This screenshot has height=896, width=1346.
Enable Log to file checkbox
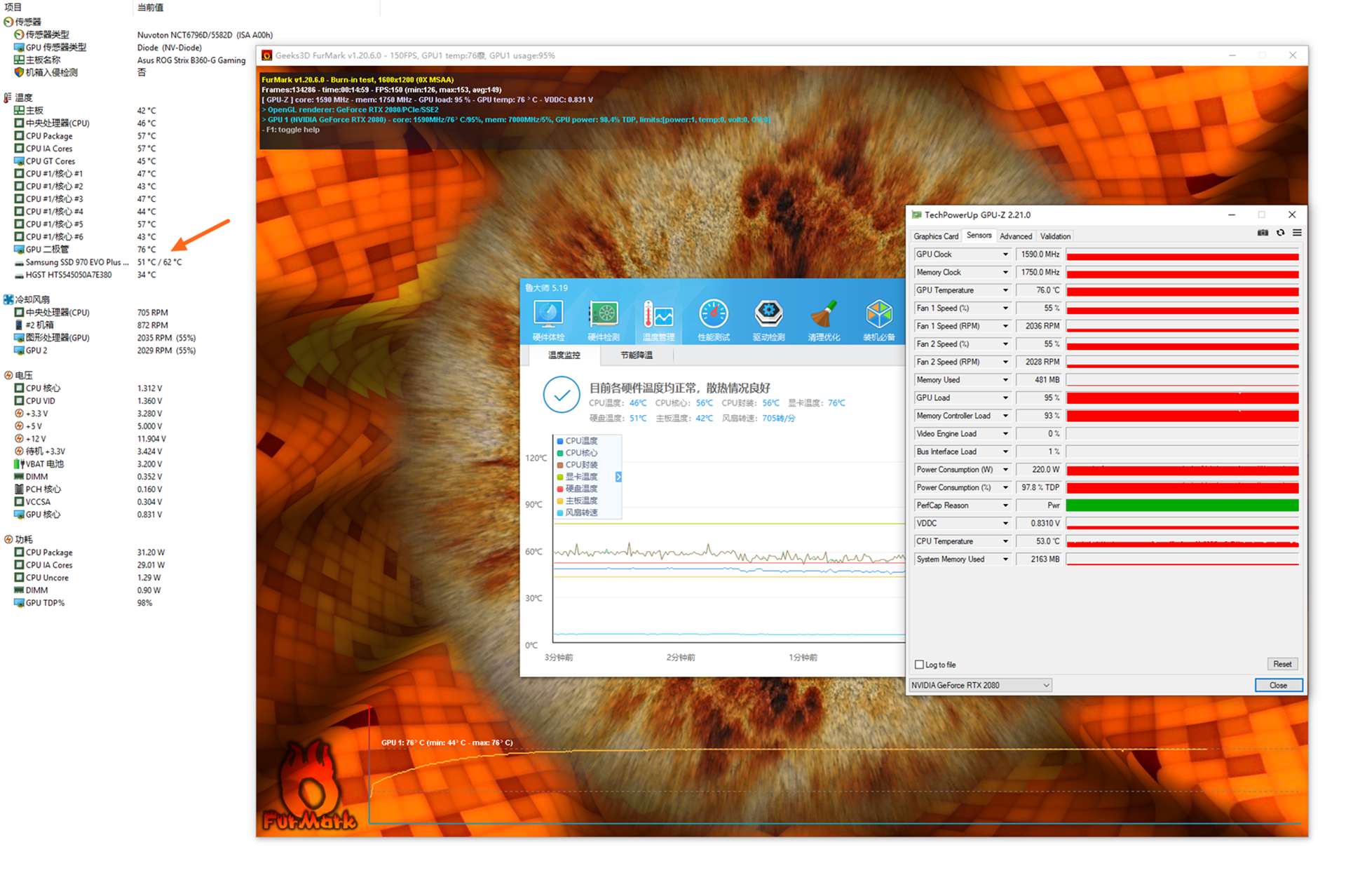tap(919, 665)
